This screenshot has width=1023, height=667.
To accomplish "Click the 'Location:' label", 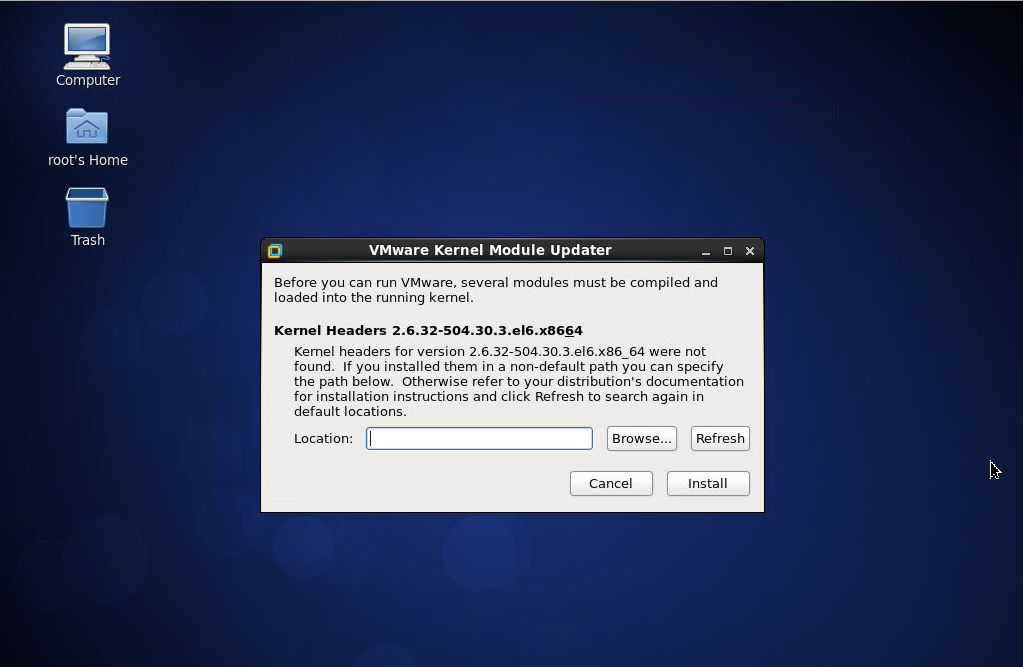I will (323, 439).
